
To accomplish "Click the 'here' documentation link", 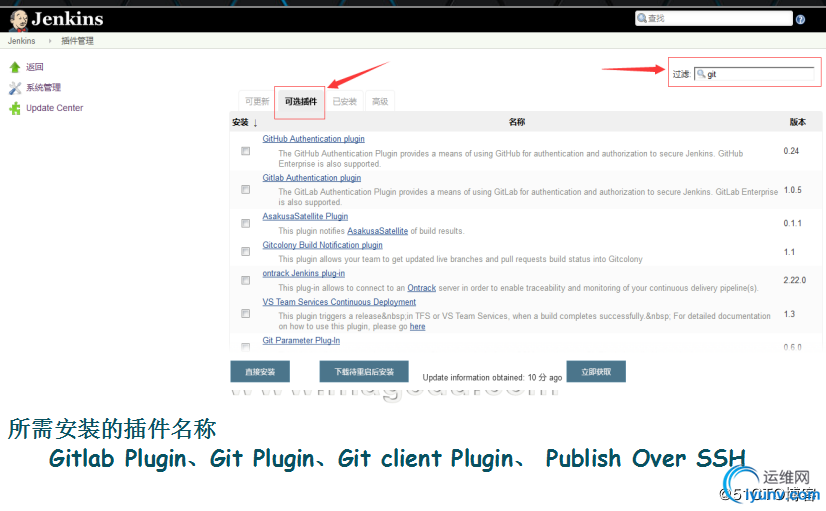I will pyautogui.click(x=417, y=327).
